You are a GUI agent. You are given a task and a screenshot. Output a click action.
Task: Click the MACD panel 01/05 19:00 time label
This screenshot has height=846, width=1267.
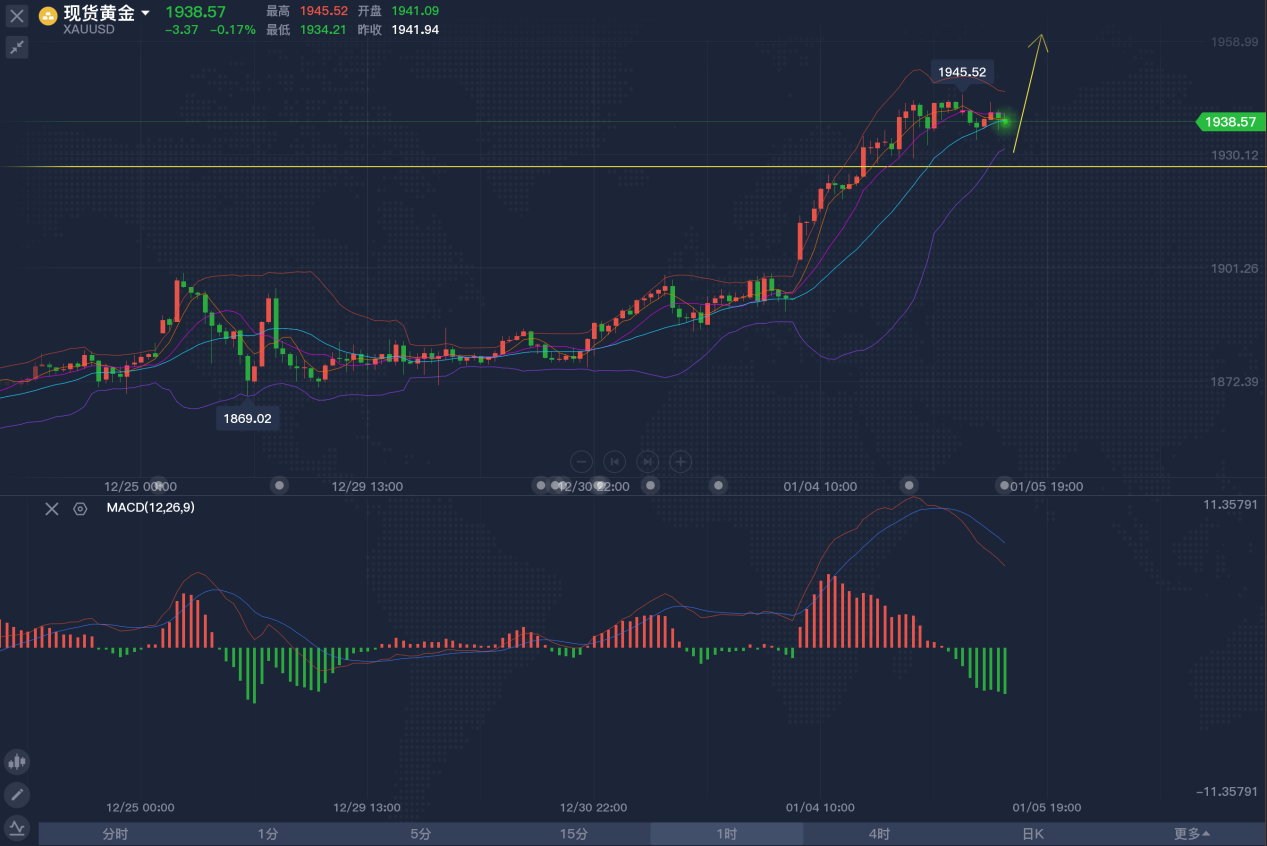(x=1045, y=807)
